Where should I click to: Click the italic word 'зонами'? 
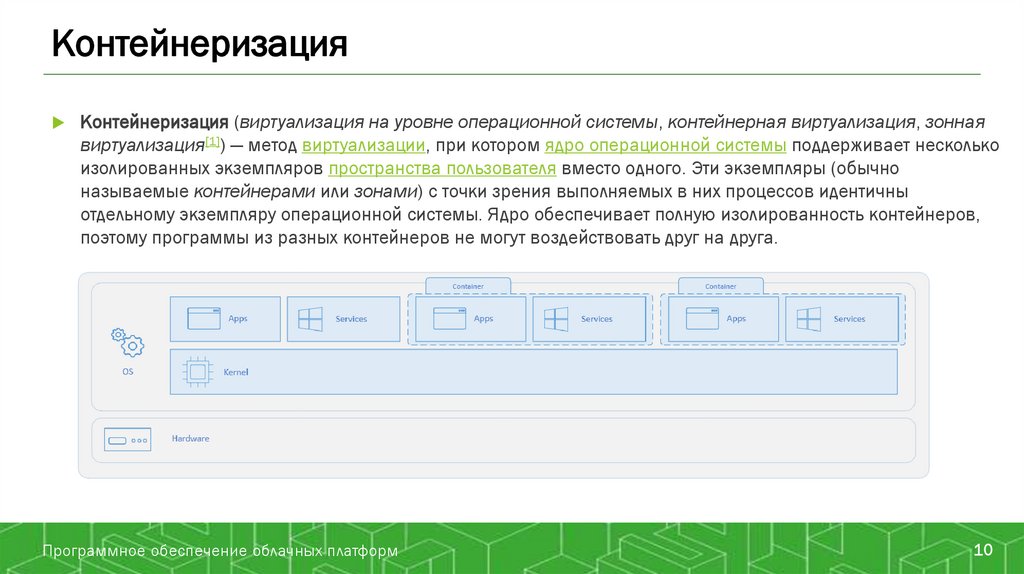385,191
